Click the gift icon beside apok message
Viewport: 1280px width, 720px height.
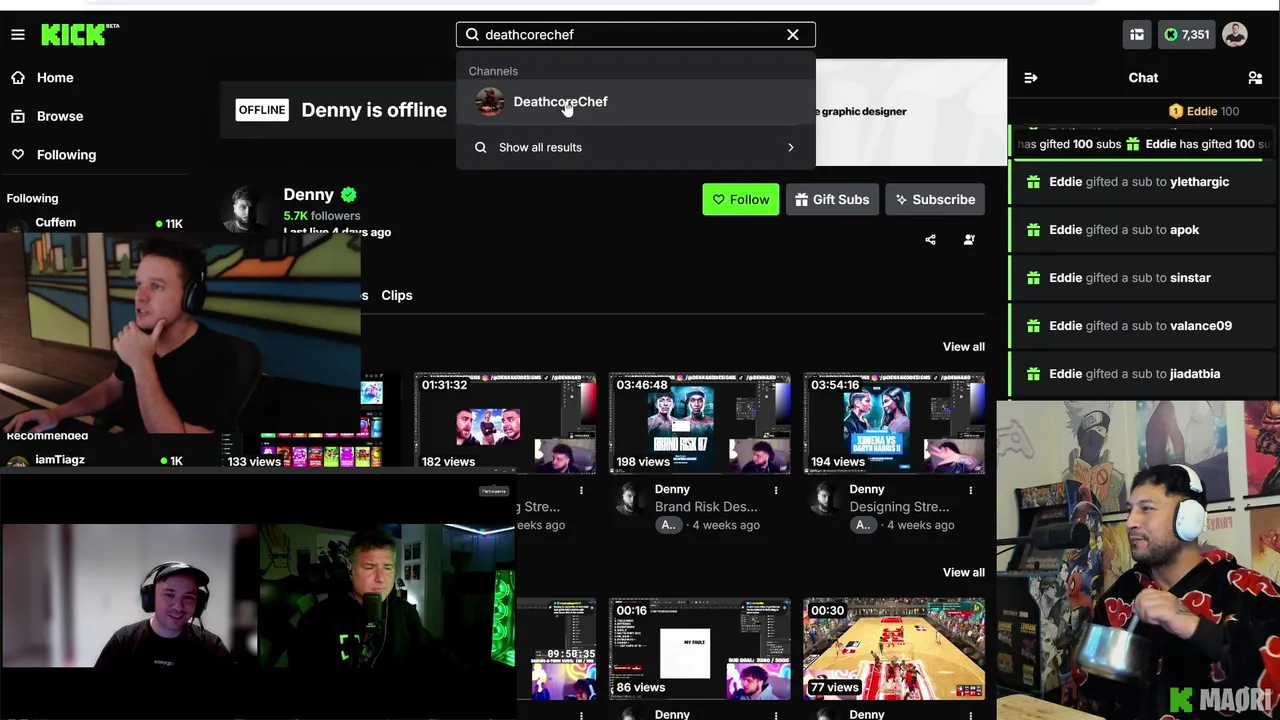tap(1033, 230)
